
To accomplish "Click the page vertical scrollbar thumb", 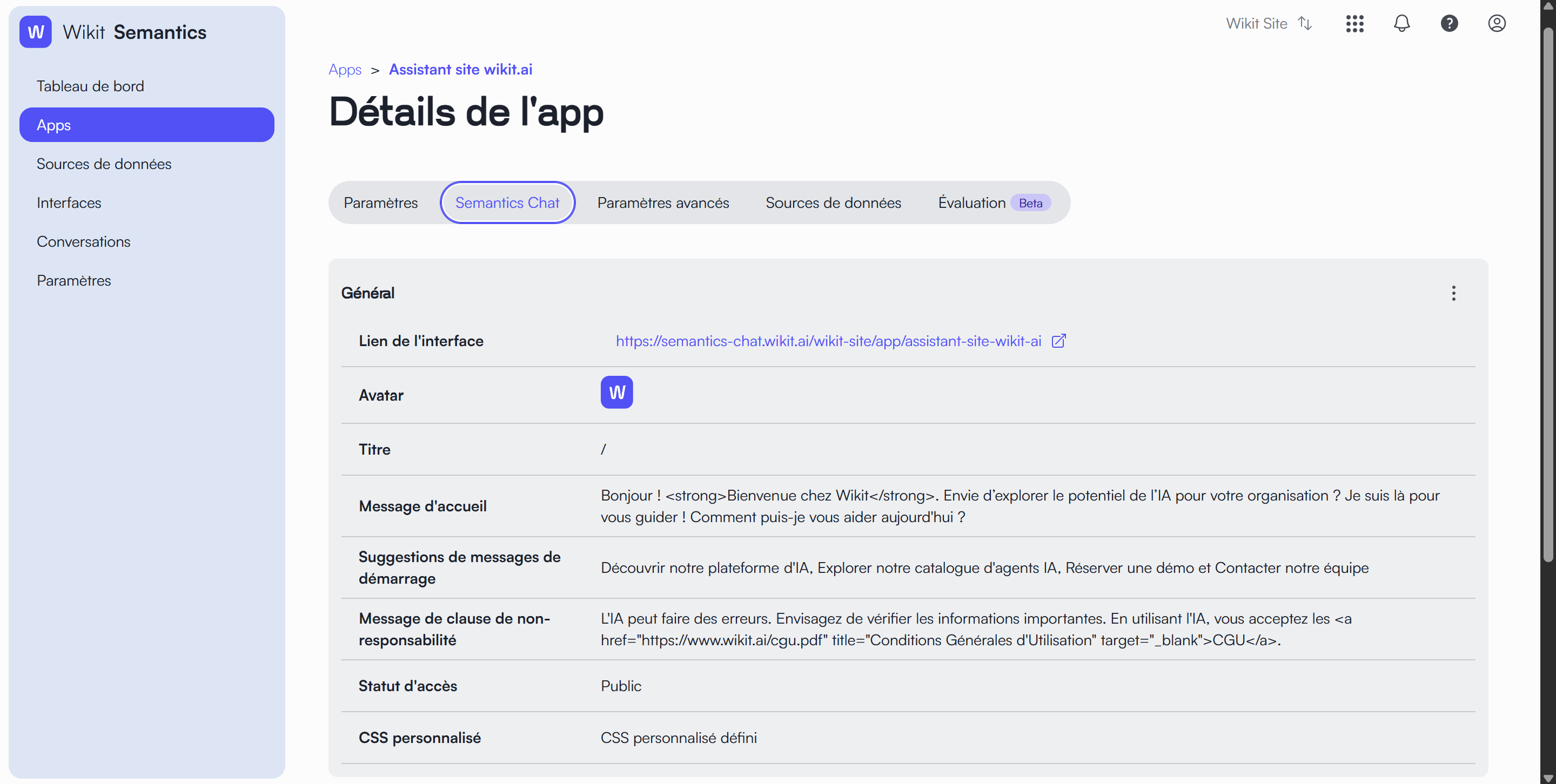I will 1547,294.
